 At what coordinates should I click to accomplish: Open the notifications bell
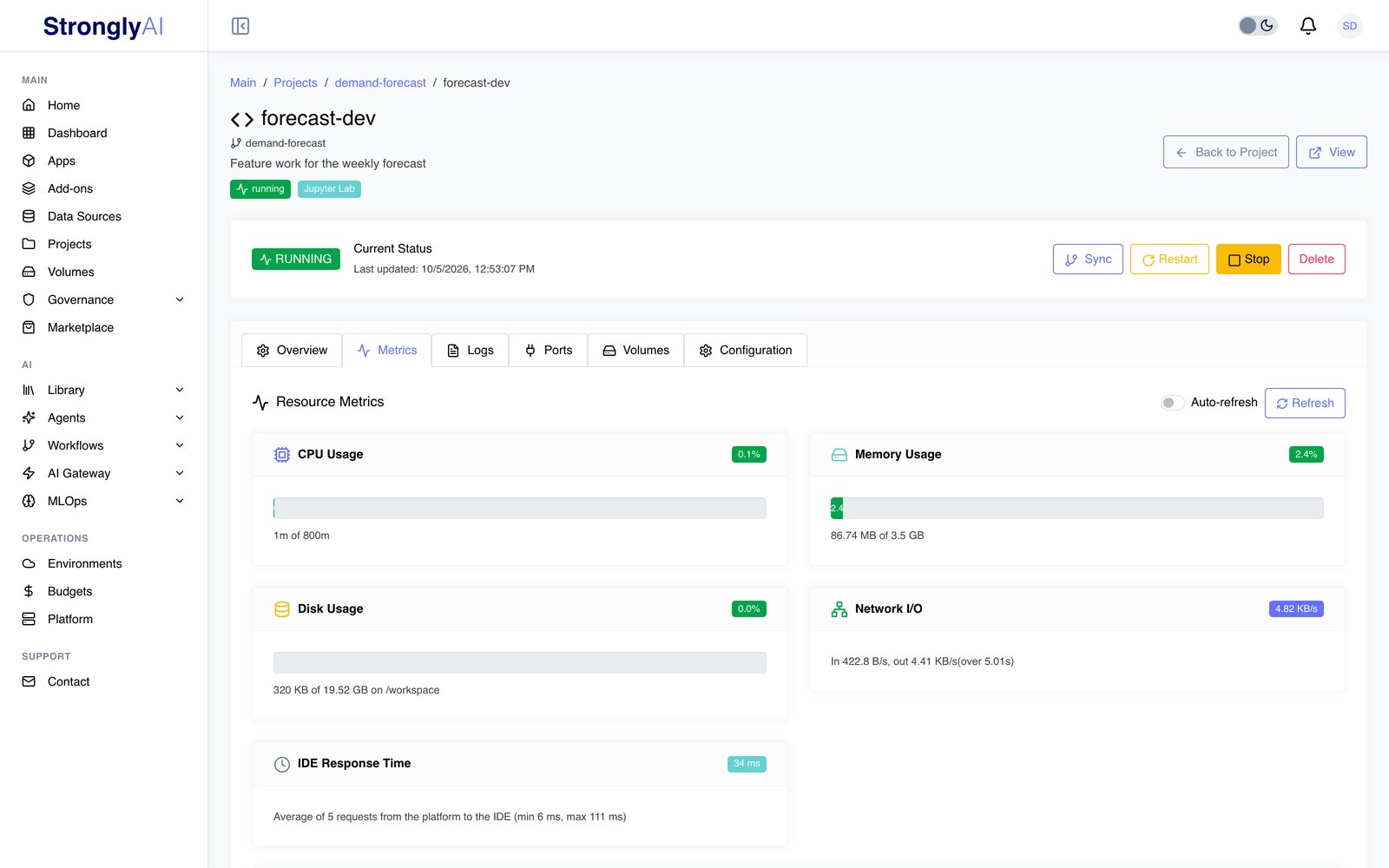pos(1307,26)
